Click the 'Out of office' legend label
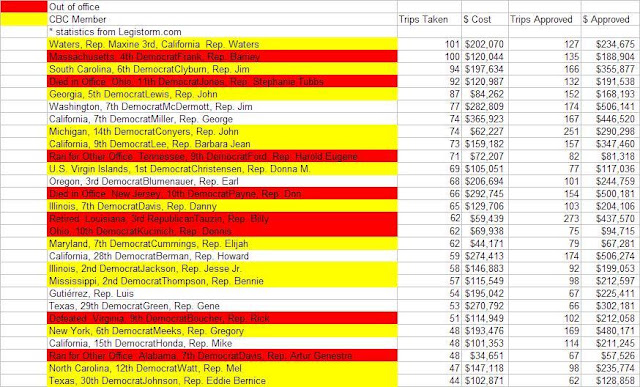The image size is (640, 387). 74,7
